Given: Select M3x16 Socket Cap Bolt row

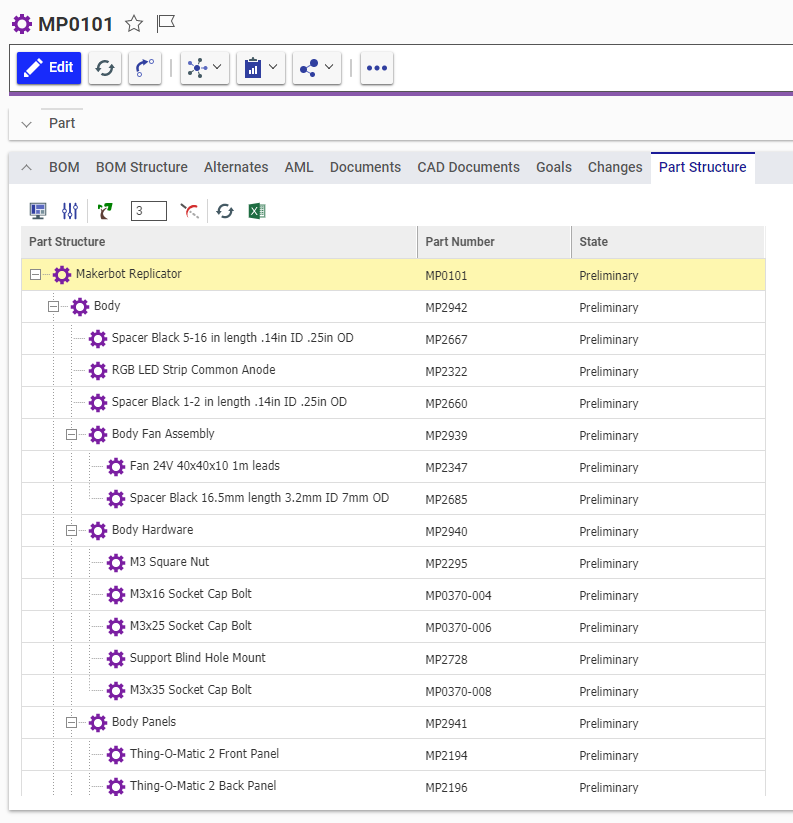Looking at the screenshot, I should [x=393, y=595].
